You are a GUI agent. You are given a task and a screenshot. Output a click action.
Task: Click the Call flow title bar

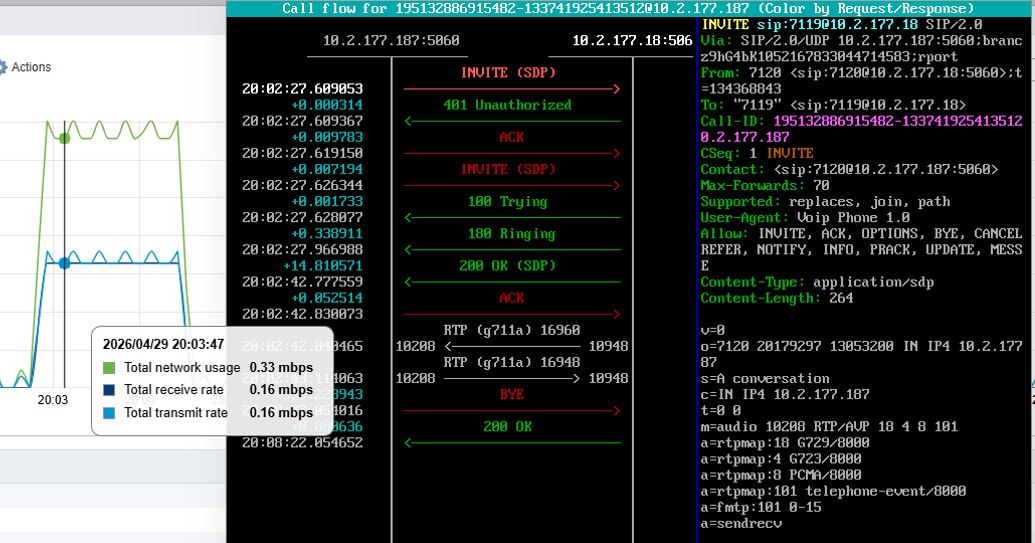[630, 8]
